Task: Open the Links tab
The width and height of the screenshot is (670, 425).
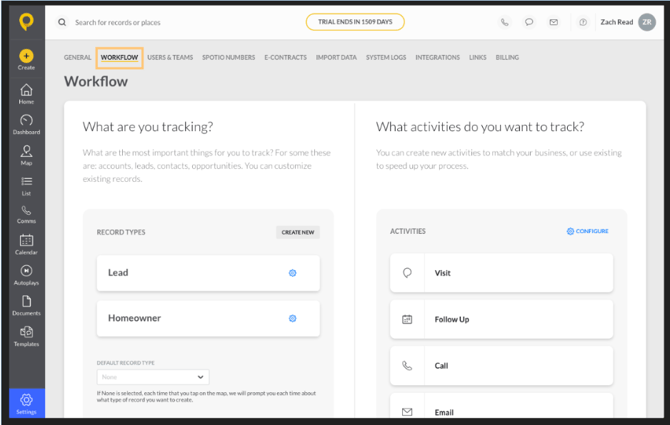Action: click(x=478, y=58)
